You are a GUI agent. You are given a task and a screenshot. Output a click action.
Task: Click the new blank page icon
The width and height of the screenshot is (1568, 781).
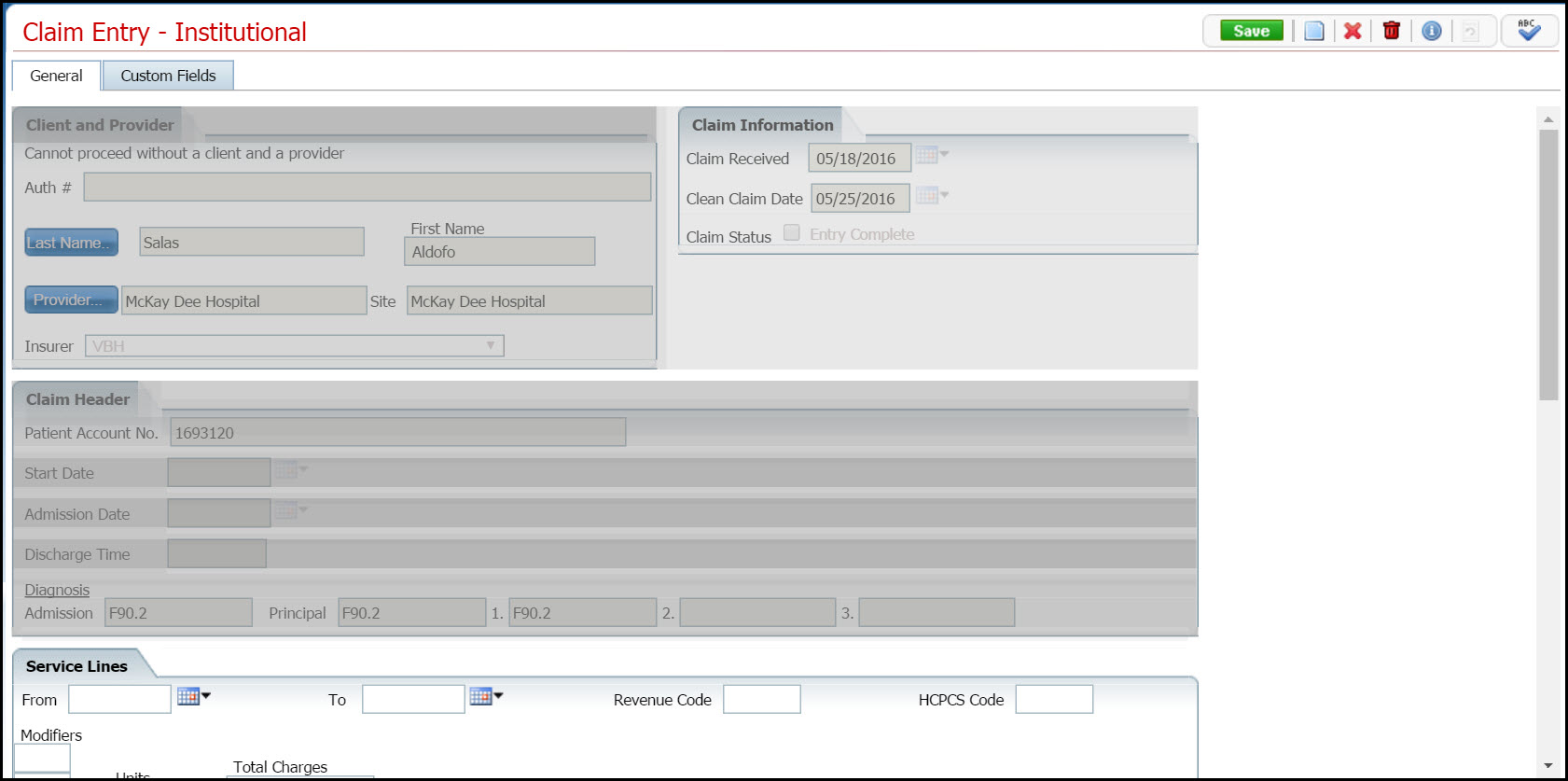[1313, 32]
